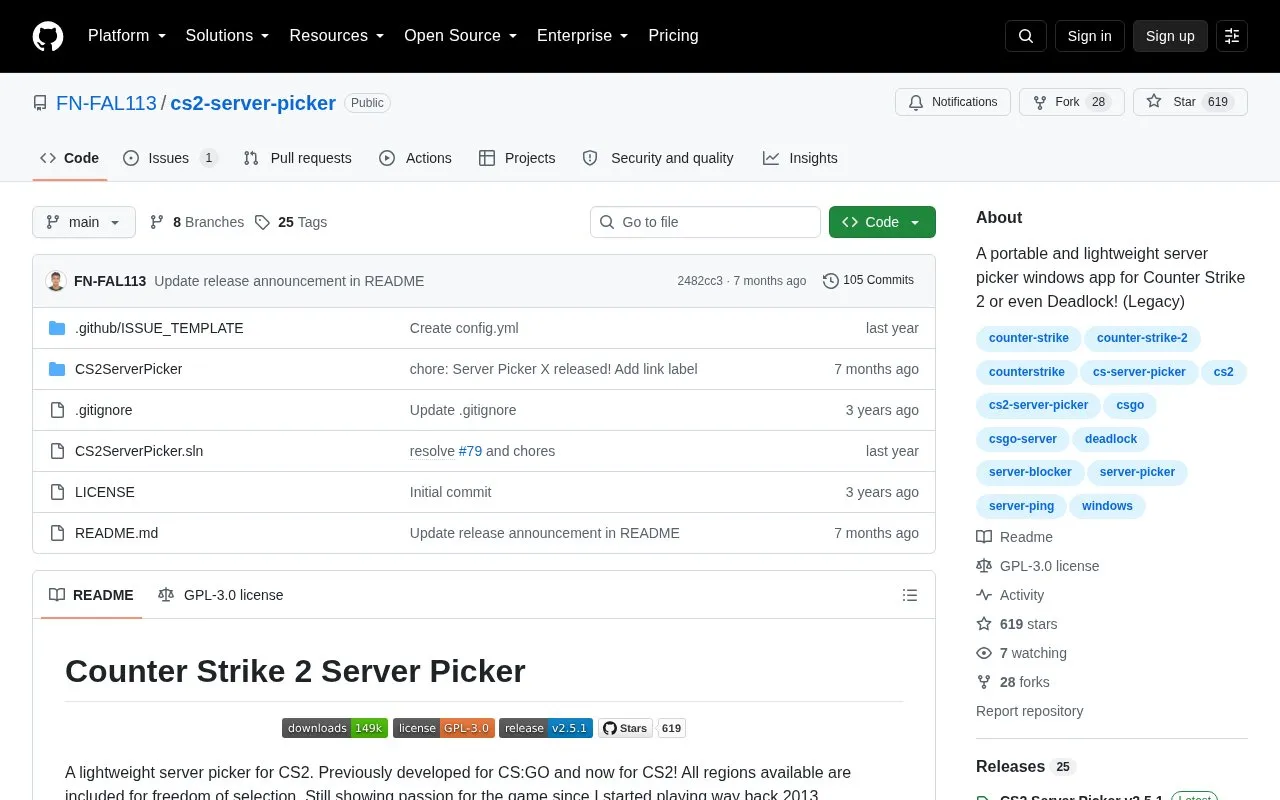
Task: Star the repository
Action: click(x=1190, y=102)
